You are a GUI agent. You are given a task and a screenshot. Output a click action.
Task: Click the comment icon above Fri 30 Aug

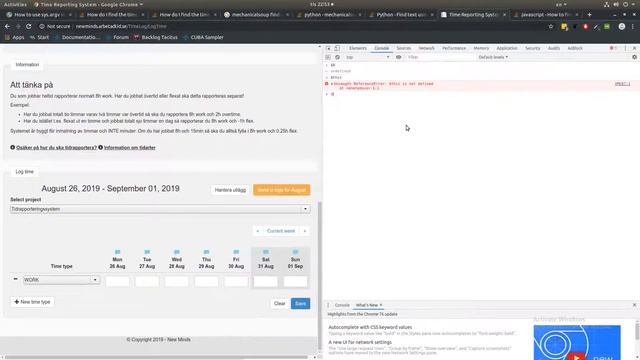236,252
